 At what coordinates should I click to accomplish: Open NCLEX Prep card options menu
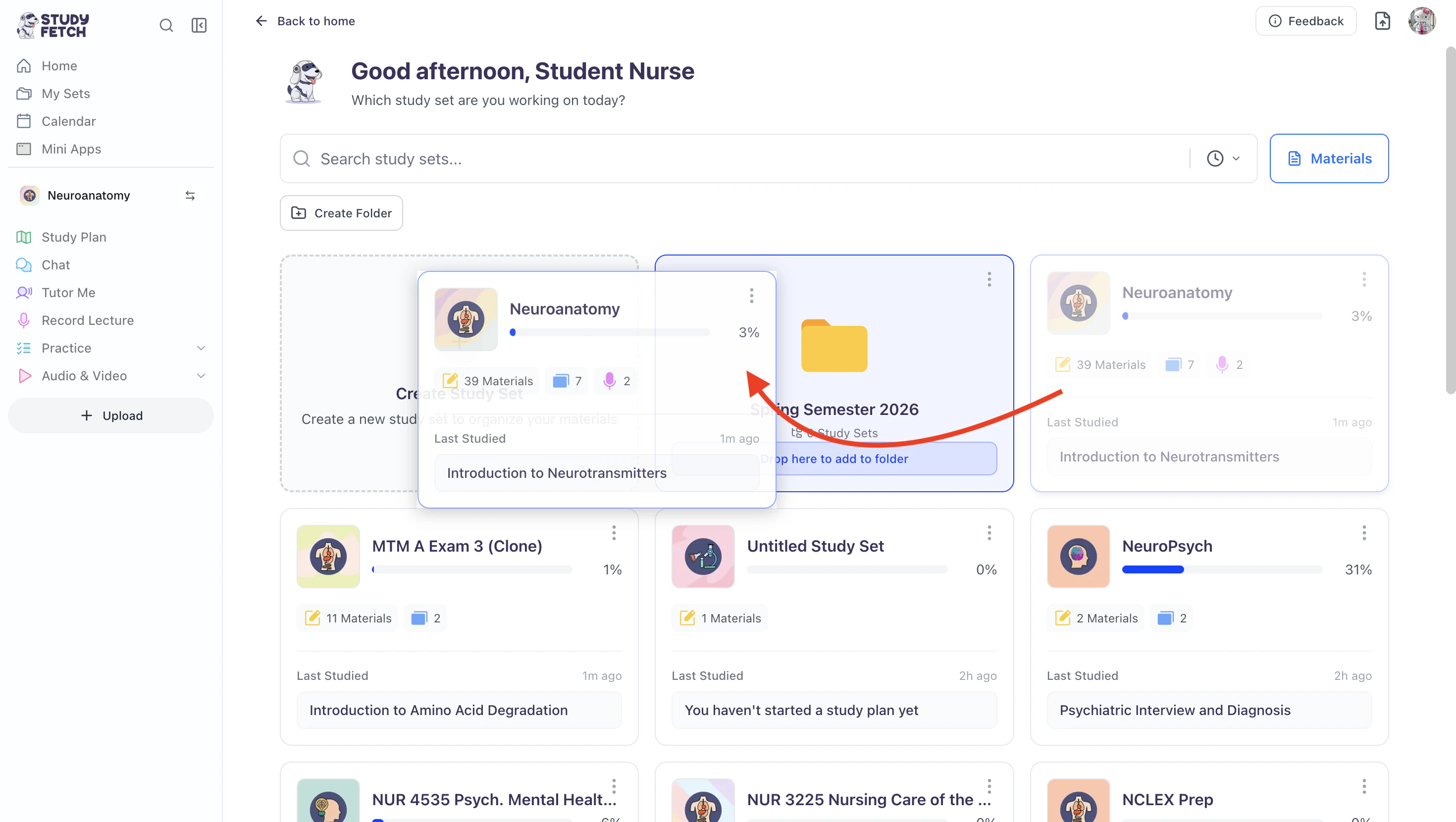(x=1364, y=786)
